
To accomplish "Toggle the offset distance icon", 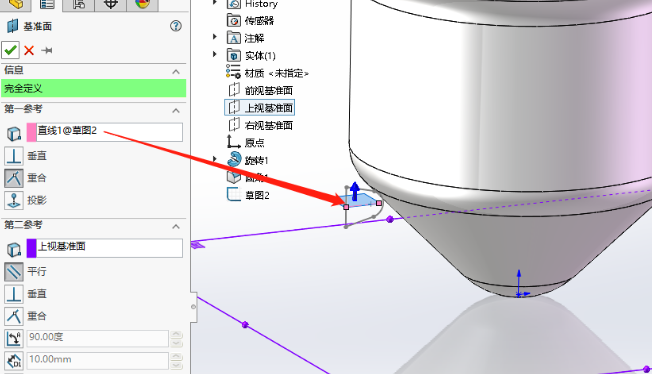I will click(14, 360).
